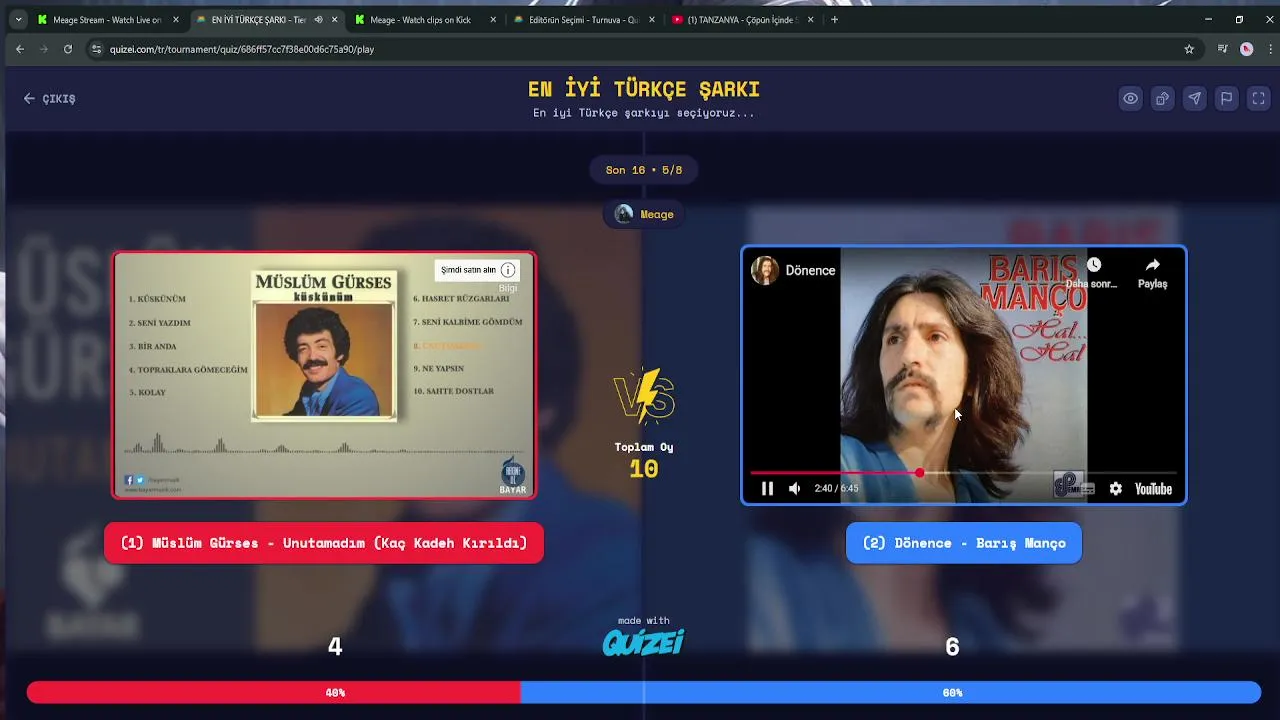Screen dimensions: 1280x720
Task: Click the Son 16 • 5/8 round indicator
Action: coord(644,170)
